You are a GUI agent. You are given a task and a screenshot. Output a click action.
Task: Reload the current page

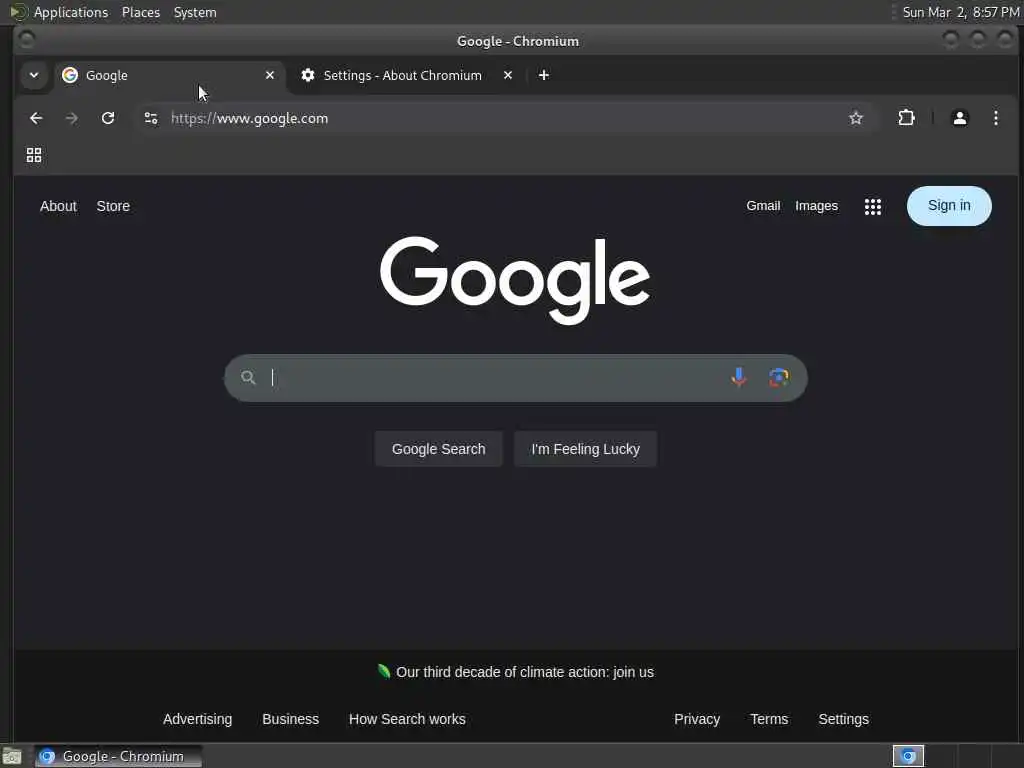108,118
